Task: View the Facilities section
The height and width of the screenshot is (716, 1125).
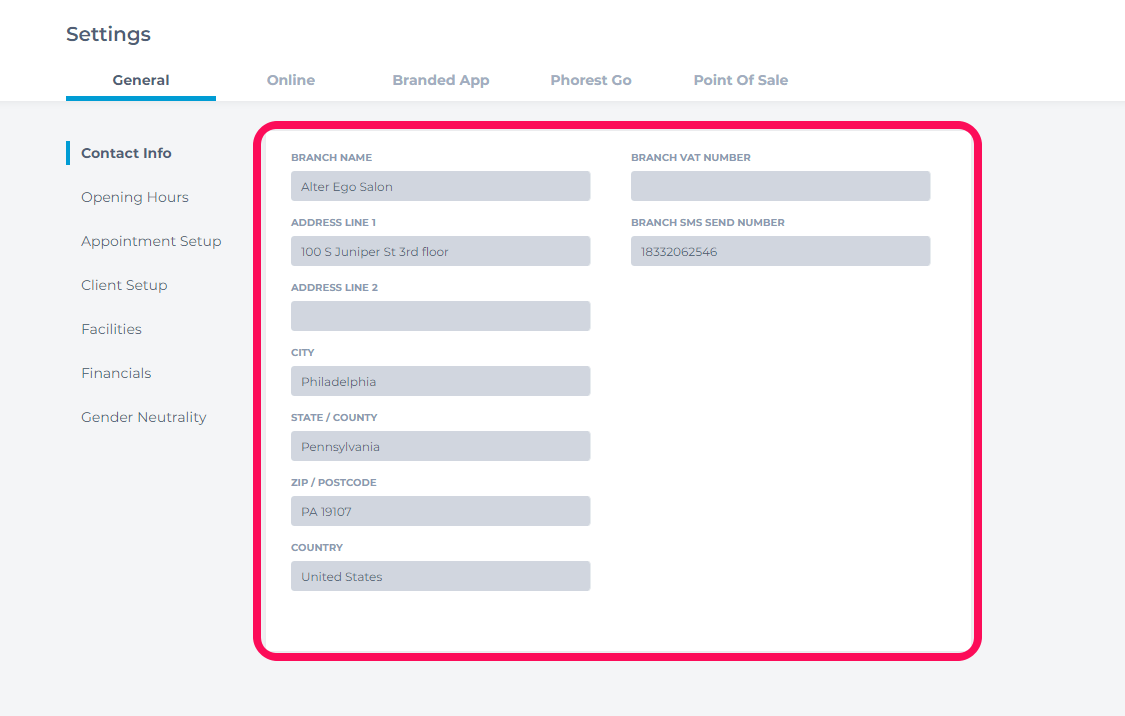Action: (x=111, y=329)
